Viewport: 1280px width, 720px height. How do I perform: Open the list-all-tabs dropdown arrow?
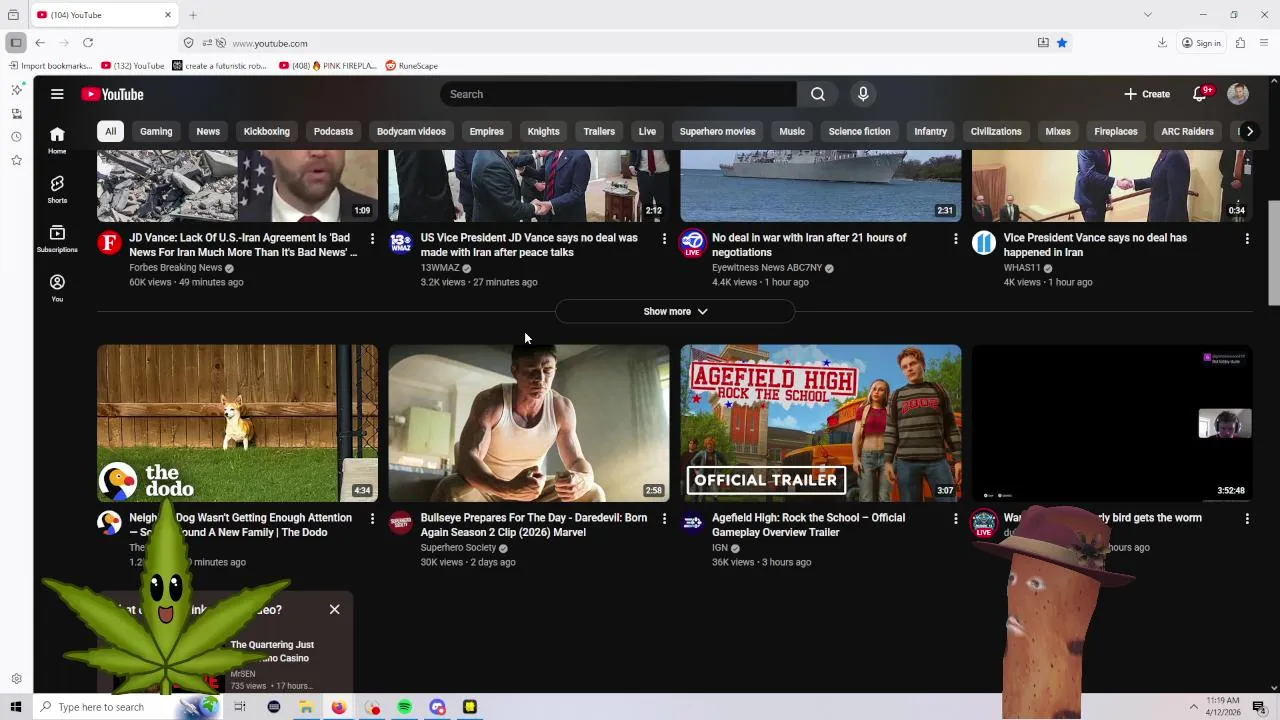1147,15
